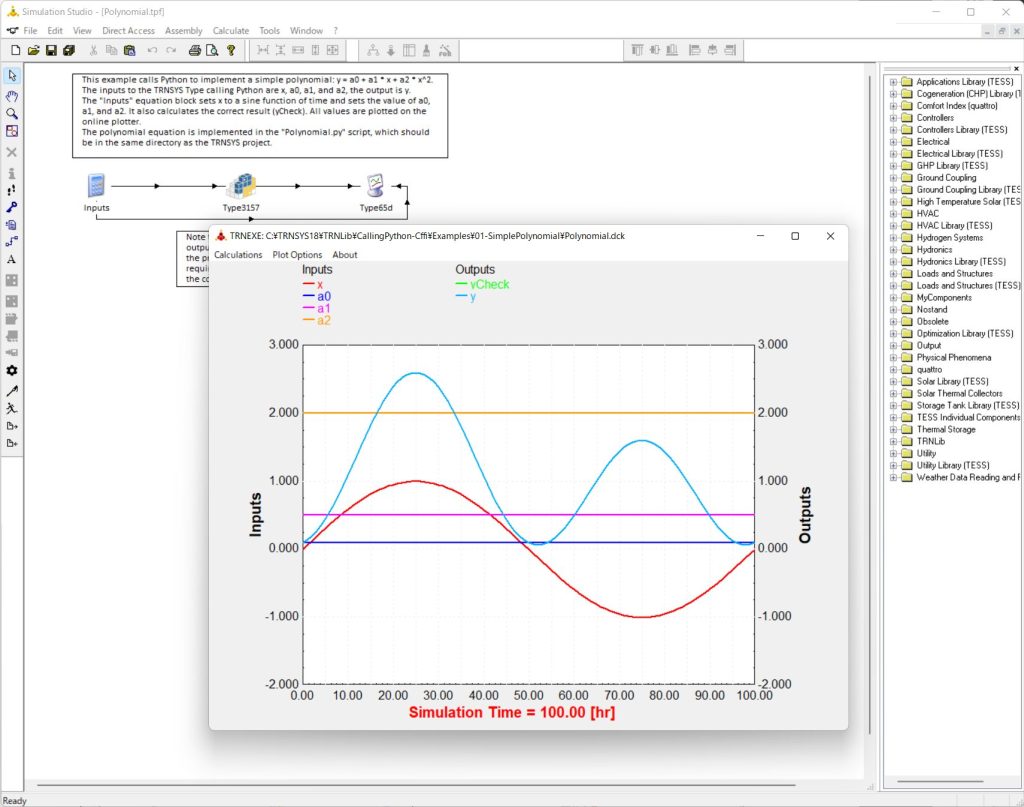Screen dimensions: 1024x807
Task: Click the Type65d online plotter icon
Action: [x=376, y=186]
